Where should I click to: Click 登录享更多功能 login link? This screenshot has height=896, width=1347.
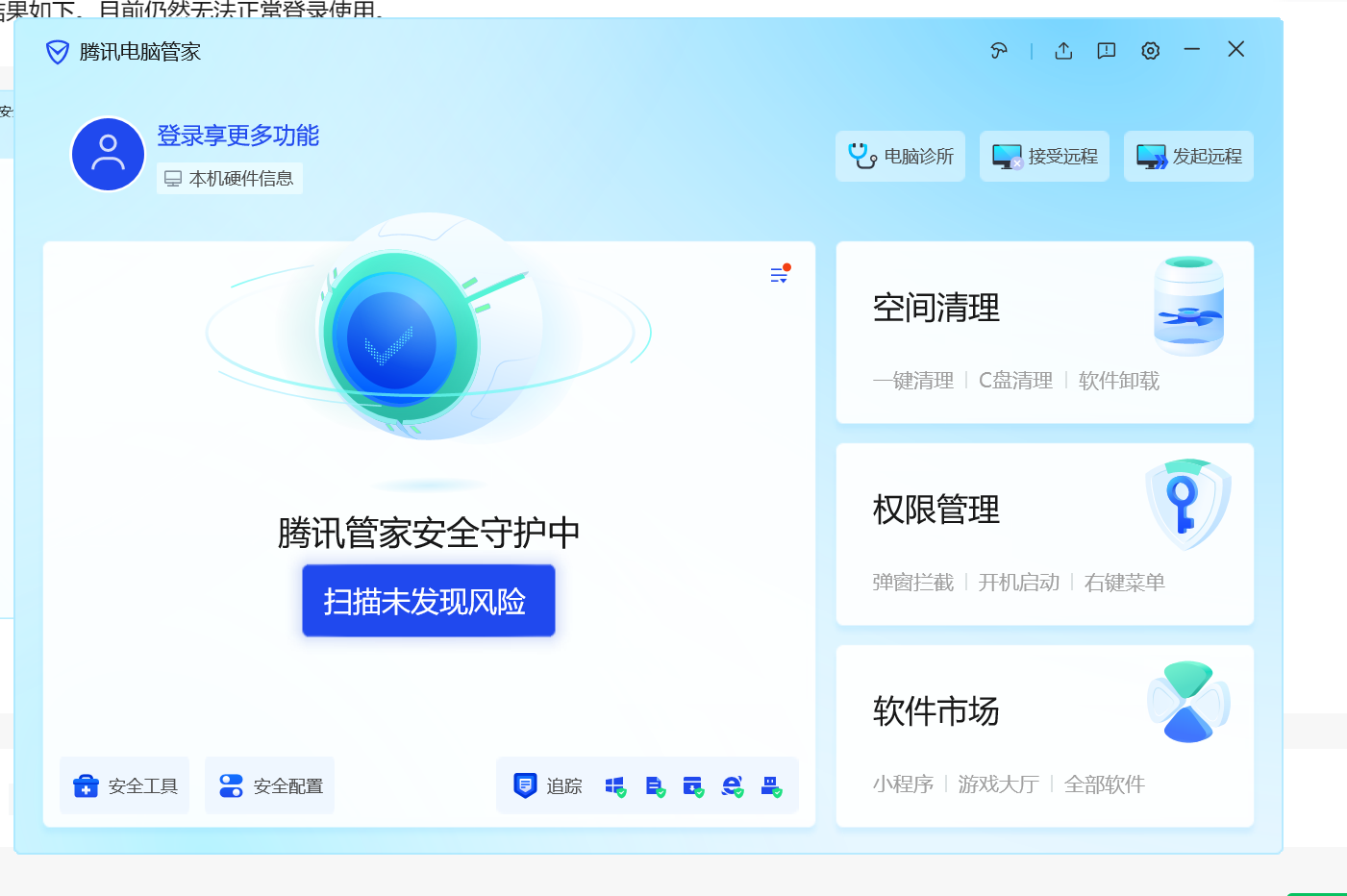(x=237, y=136)
